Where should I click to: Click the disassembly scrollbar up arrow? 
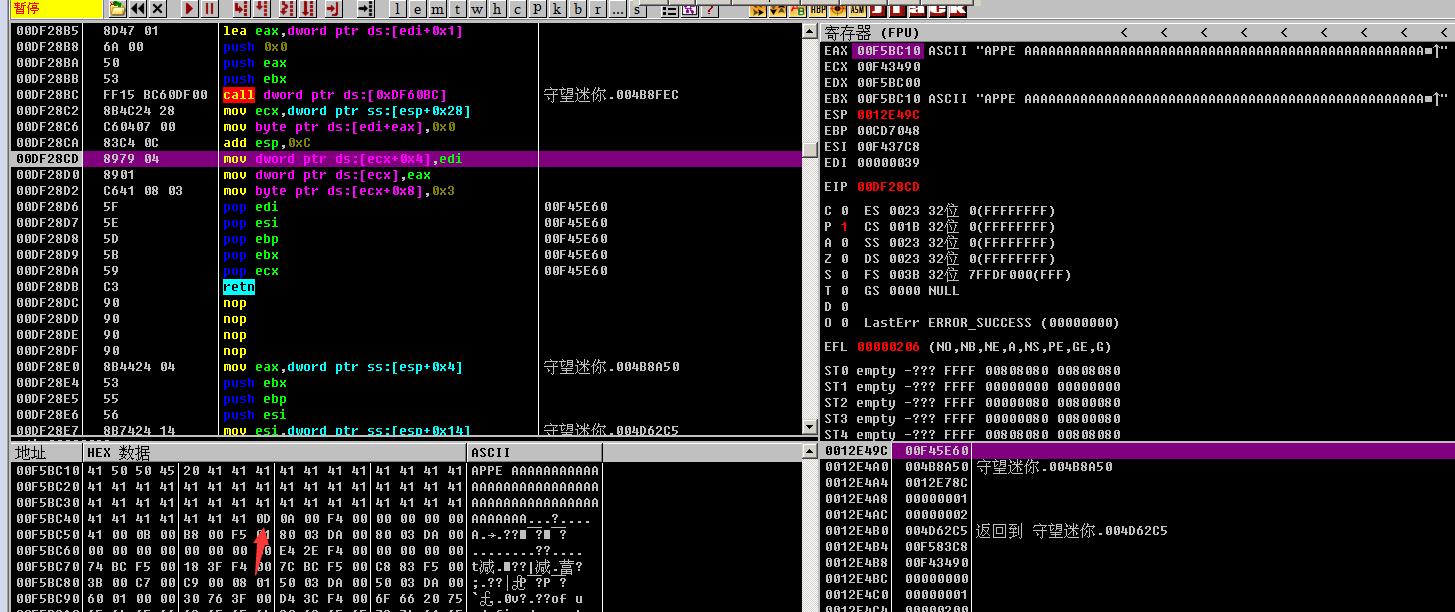[x=810, y=31]
